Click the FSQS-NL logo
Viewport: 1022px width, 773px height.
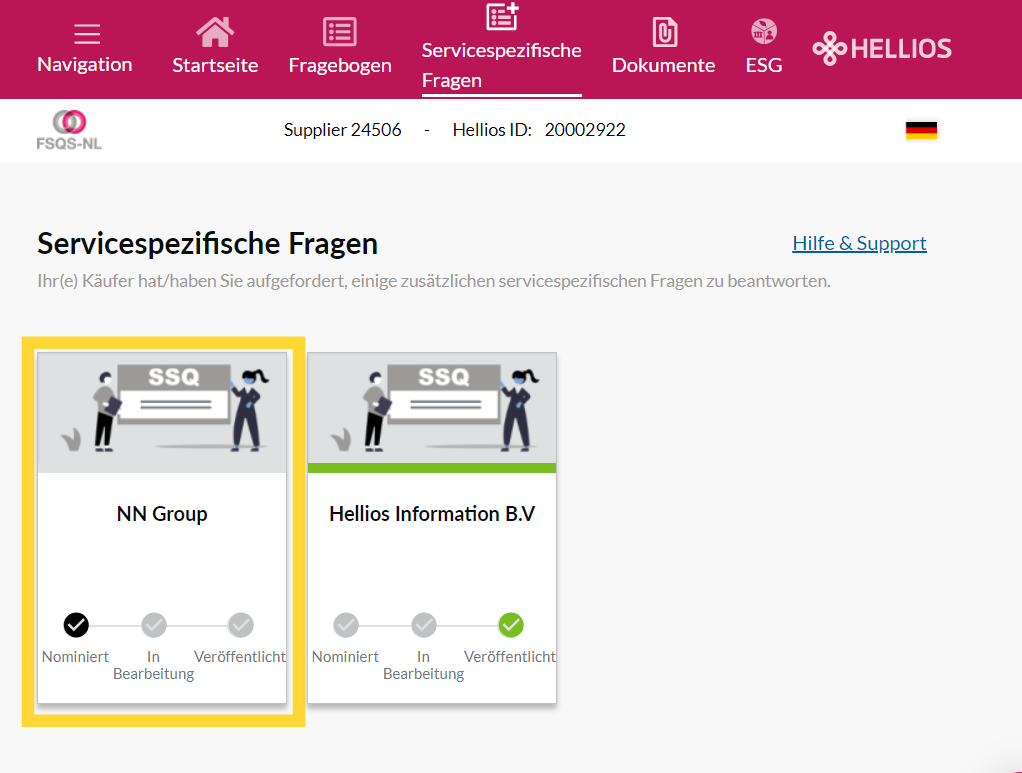tap(69, 130)
